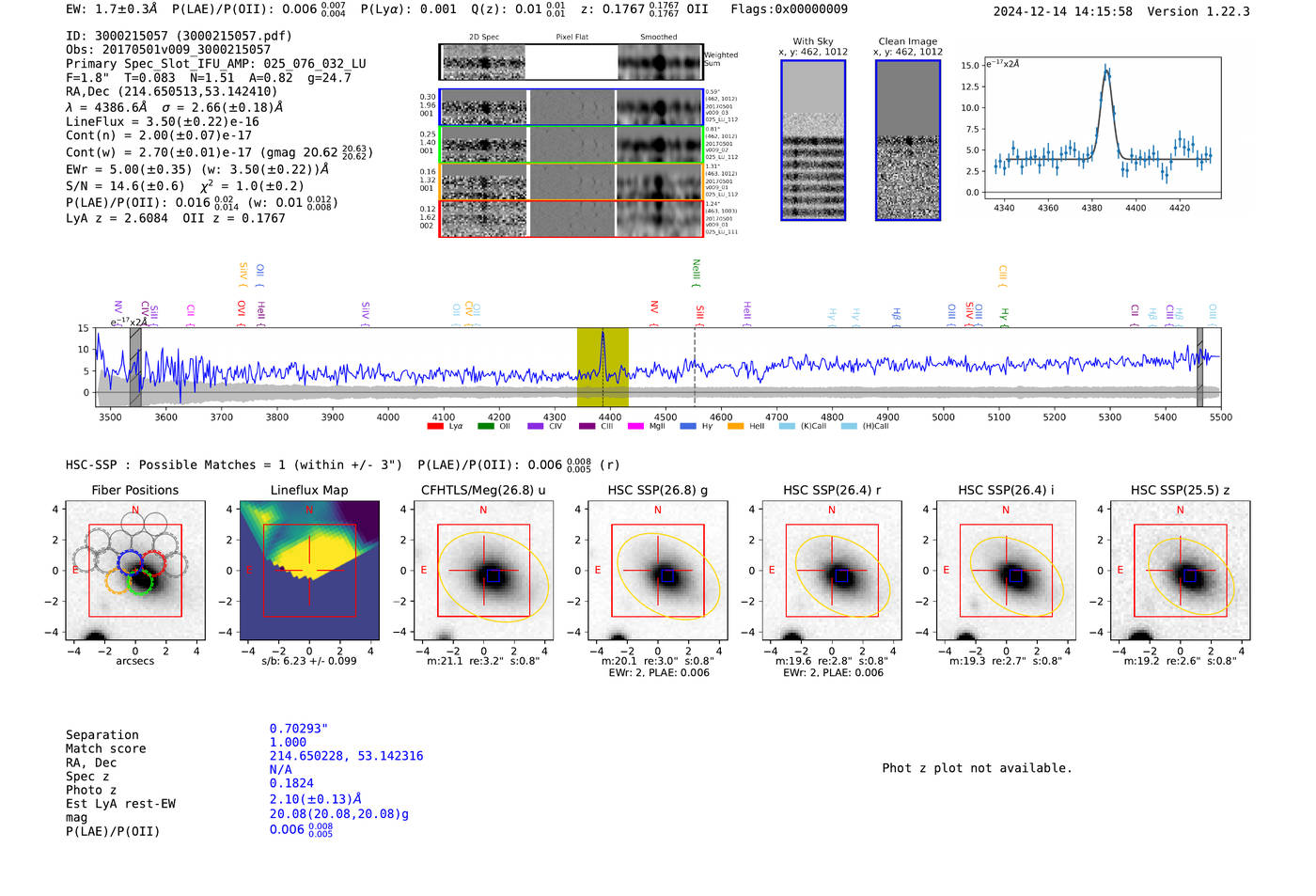Viewport: 1316px width, 896px height.
Task: Click the HSC-SSP Possible Matches heading
Action: (x=234, y=464)
